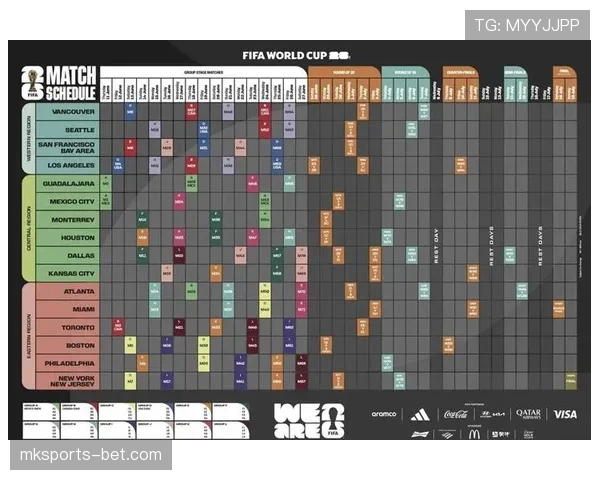Click the Match Schedule trophy logo
This screenshot has width=600, height=480.
[x=33, y=83]
